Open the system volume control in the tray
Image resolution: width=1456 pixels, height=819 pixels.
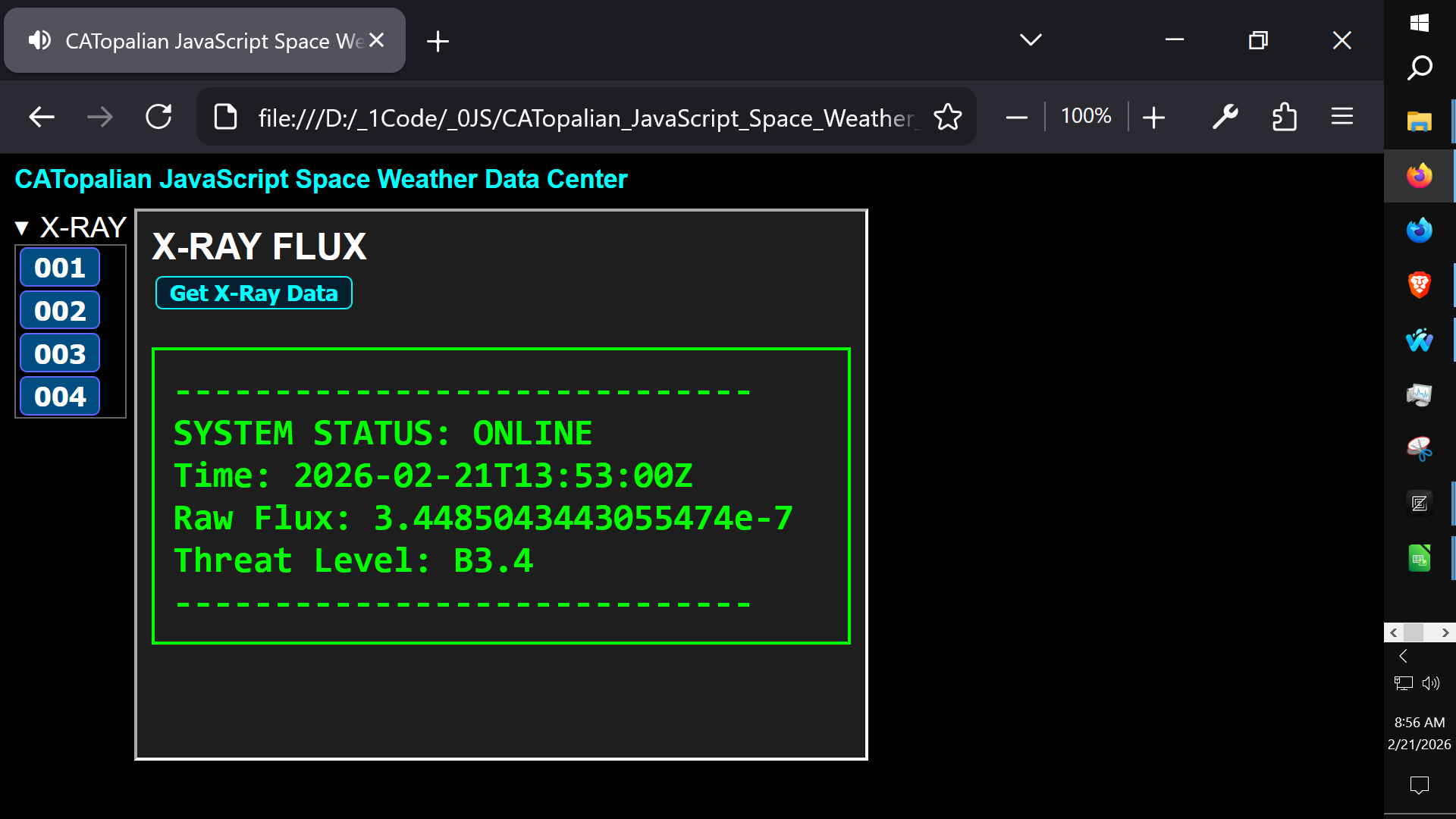[1431, 683]
